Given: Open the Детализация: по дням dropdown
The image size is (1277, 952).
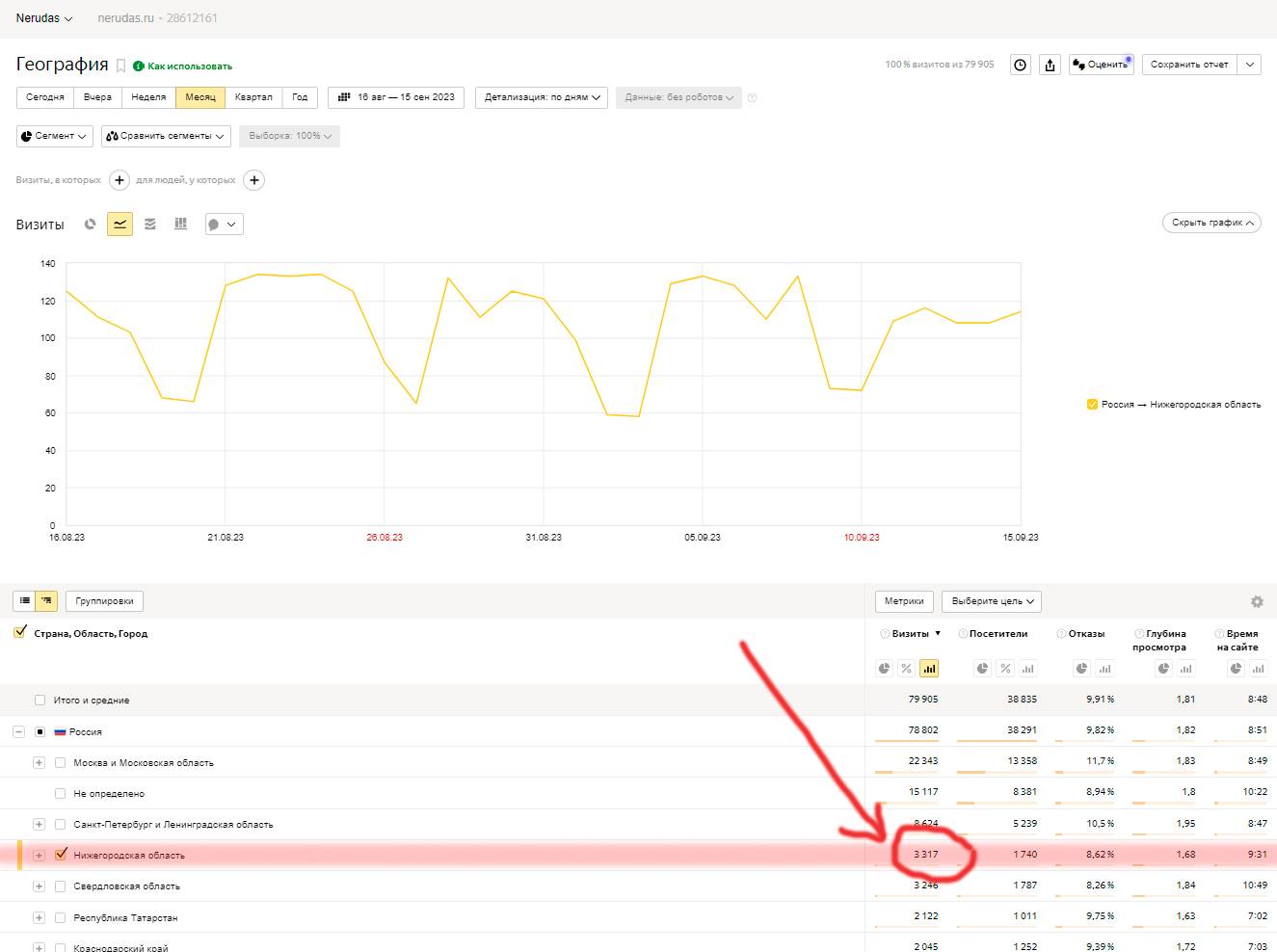Looking at the screenshot, I should 542,97.
